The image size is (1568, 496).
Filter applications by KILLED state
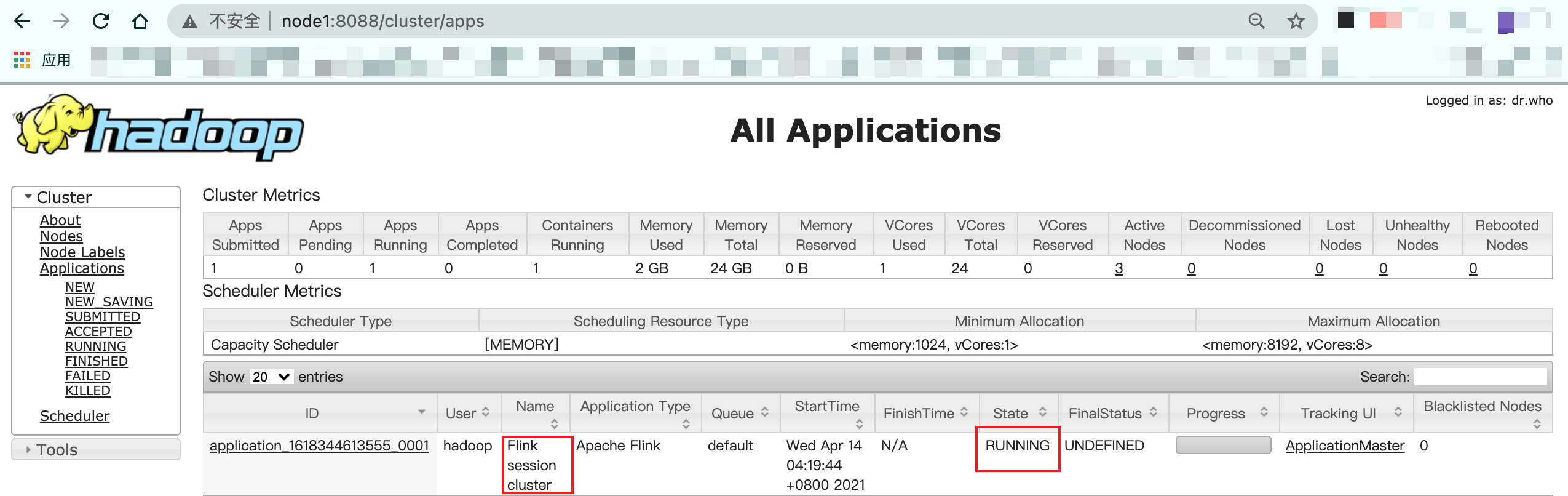pyautogui.click(x=88, y=391)
